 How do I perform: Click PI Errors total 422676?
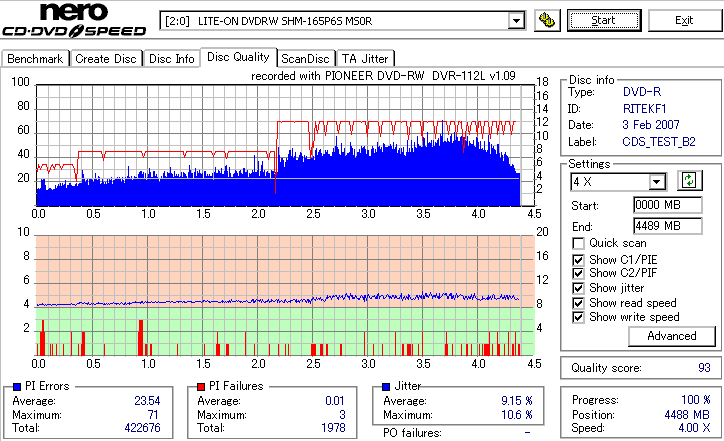click(143, 428)
